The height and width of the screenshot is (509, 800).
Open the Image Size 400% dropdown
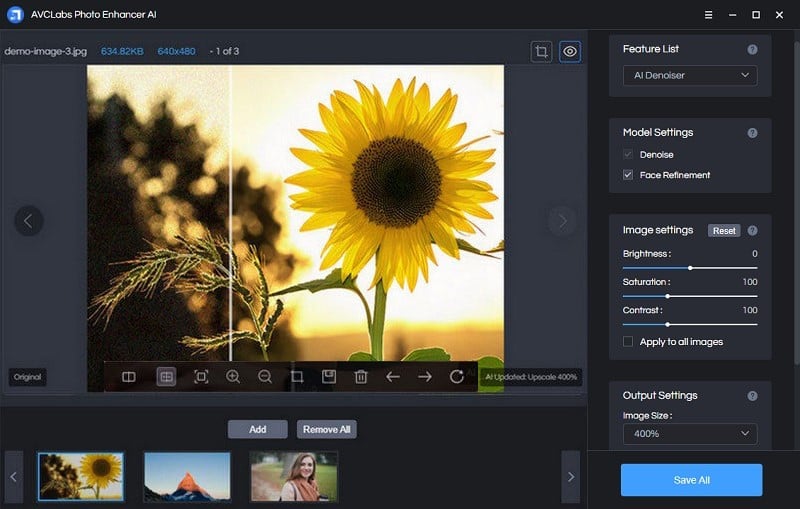690,434
